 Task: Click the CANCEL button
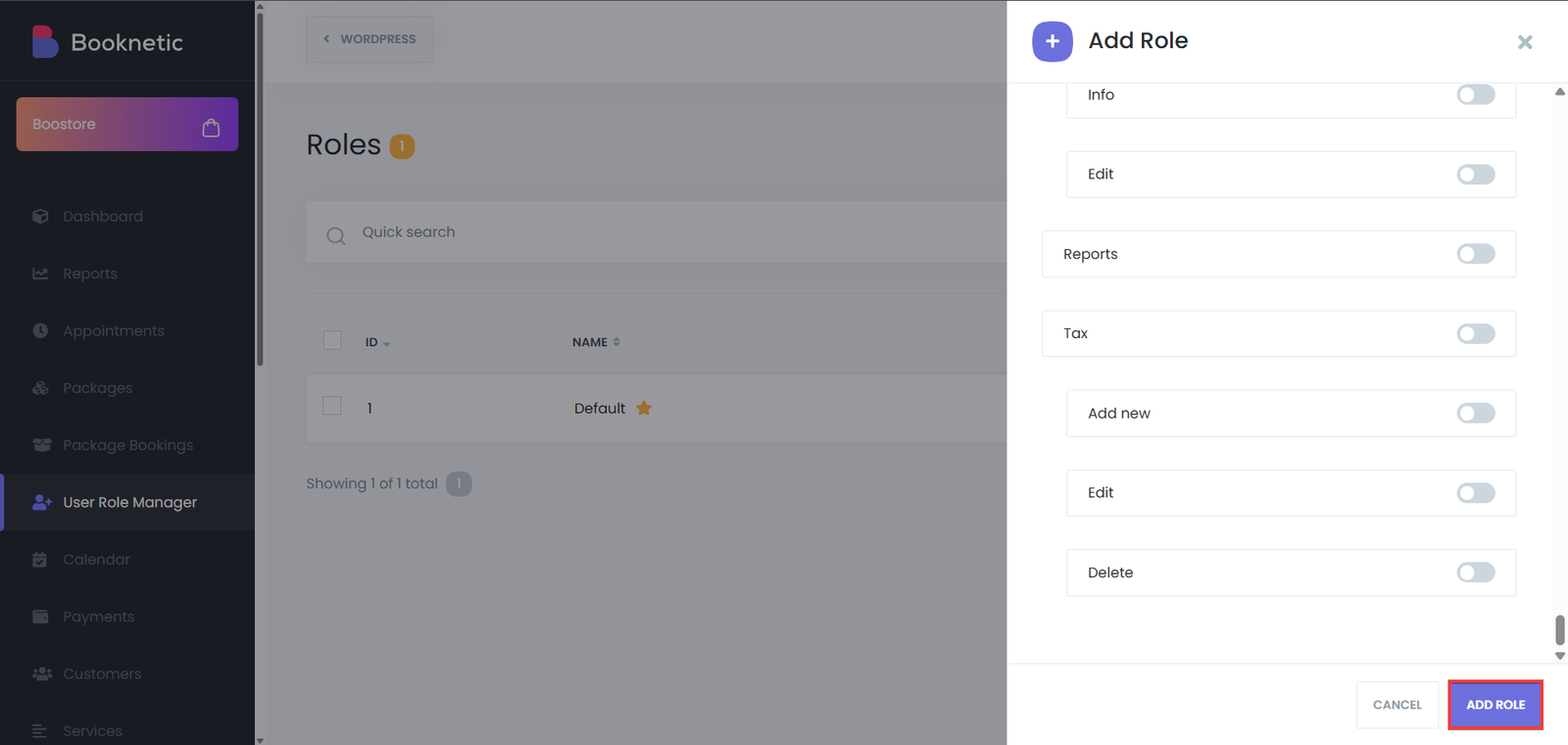(x=1396, y=705)
